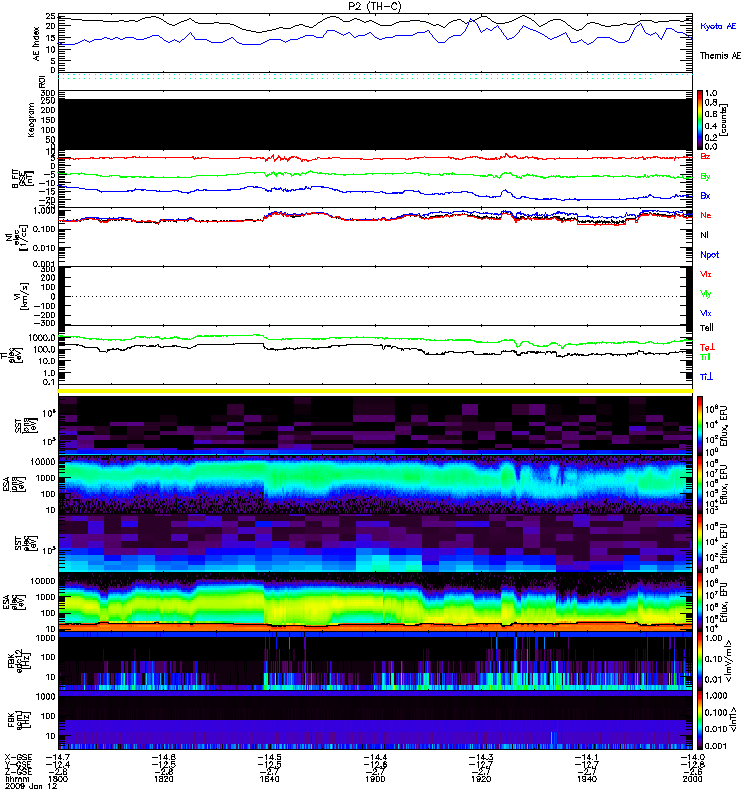Screen dimensions: 750x800
Task: Click the hhmm time row label
Action: point(17,779)
